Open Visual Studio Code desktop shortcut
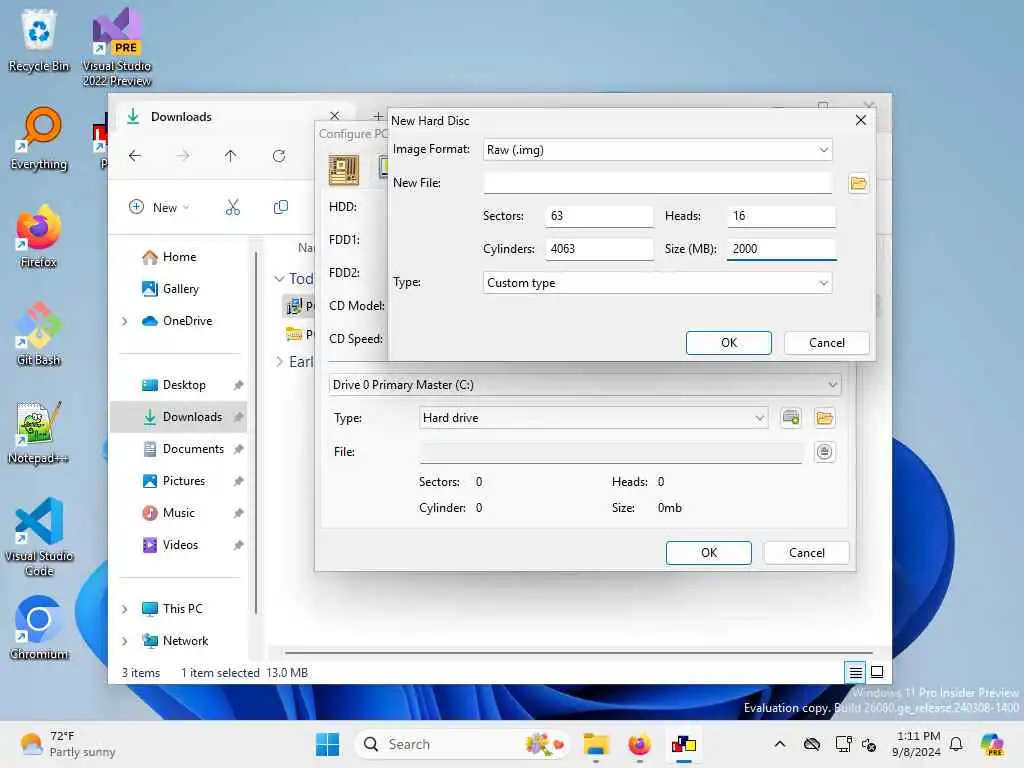Viewport: 1024px width, 768px height. pyautogui.click(x=39, y=537)
